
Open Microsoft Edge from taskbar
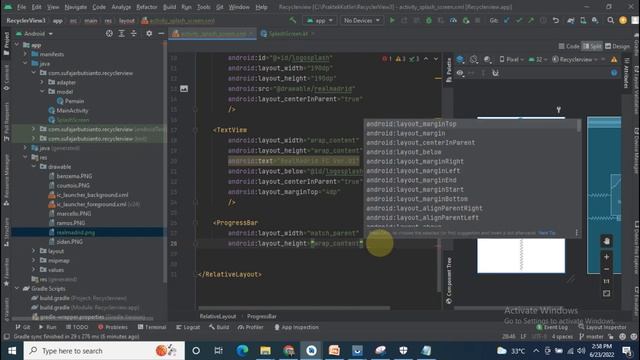click(x=242, y=351)
